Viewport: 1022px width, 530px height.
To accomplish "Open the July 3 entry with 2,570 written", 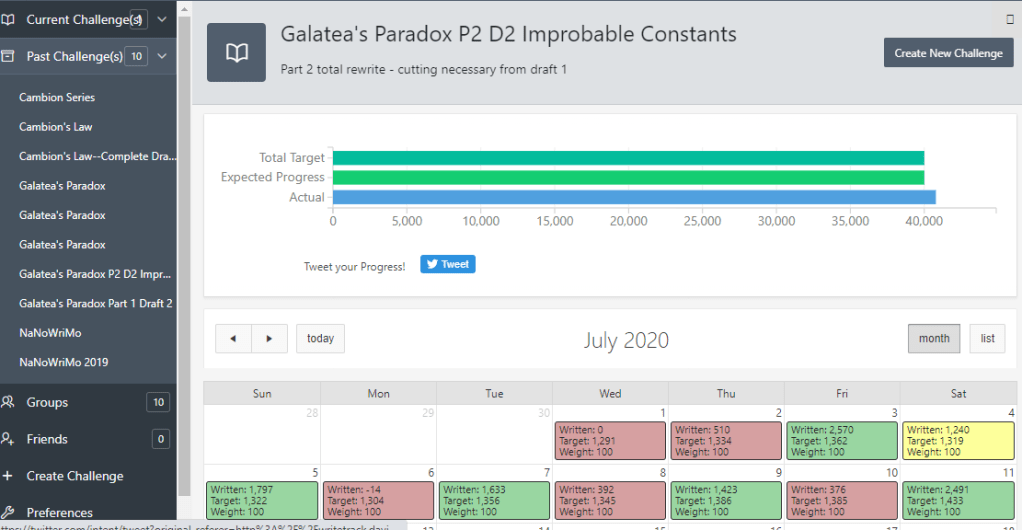I will point(841,441).
